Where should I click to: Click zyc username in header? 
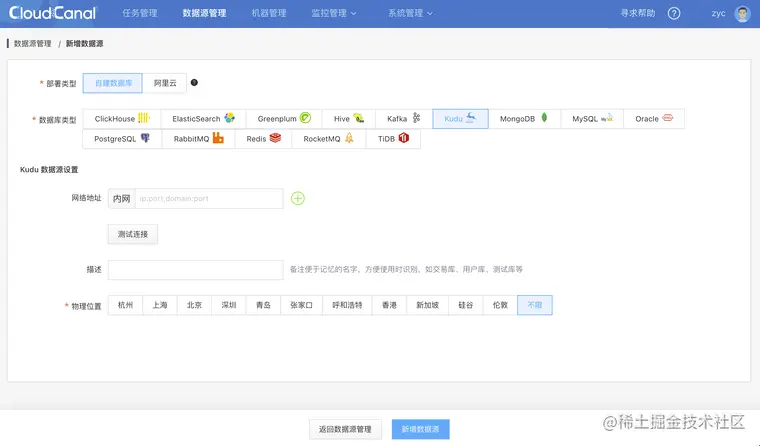tap(718, 13)
